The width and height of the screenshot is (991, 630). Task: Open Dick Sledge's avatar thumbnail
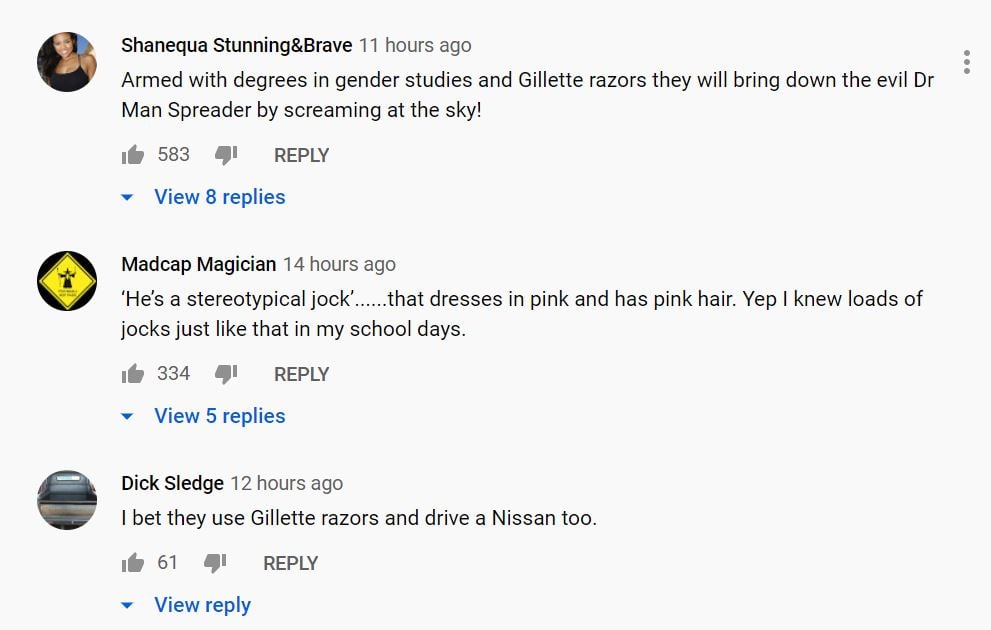[x=67, y=500]
